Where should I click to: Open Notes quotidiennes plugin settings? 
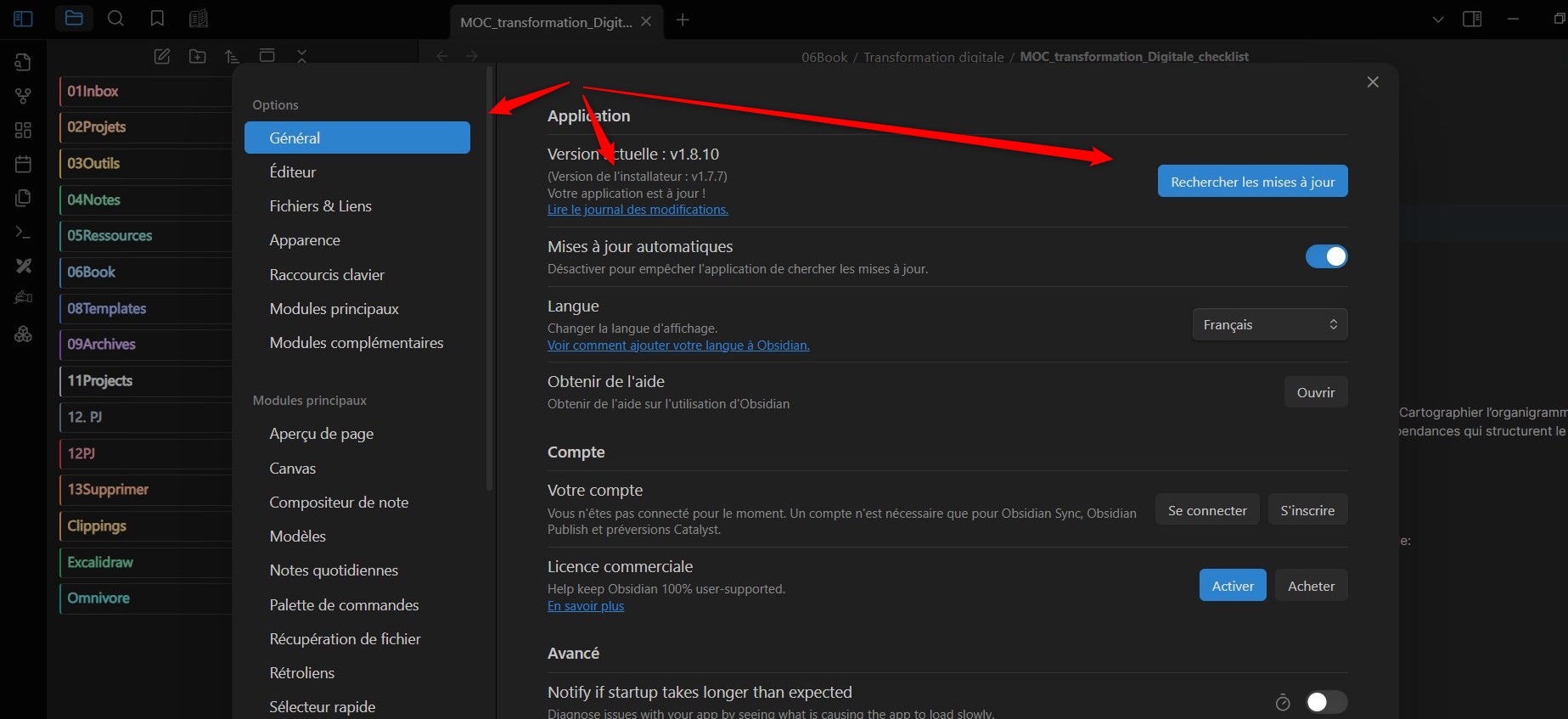pyautogui.click(x=357, y=570)
